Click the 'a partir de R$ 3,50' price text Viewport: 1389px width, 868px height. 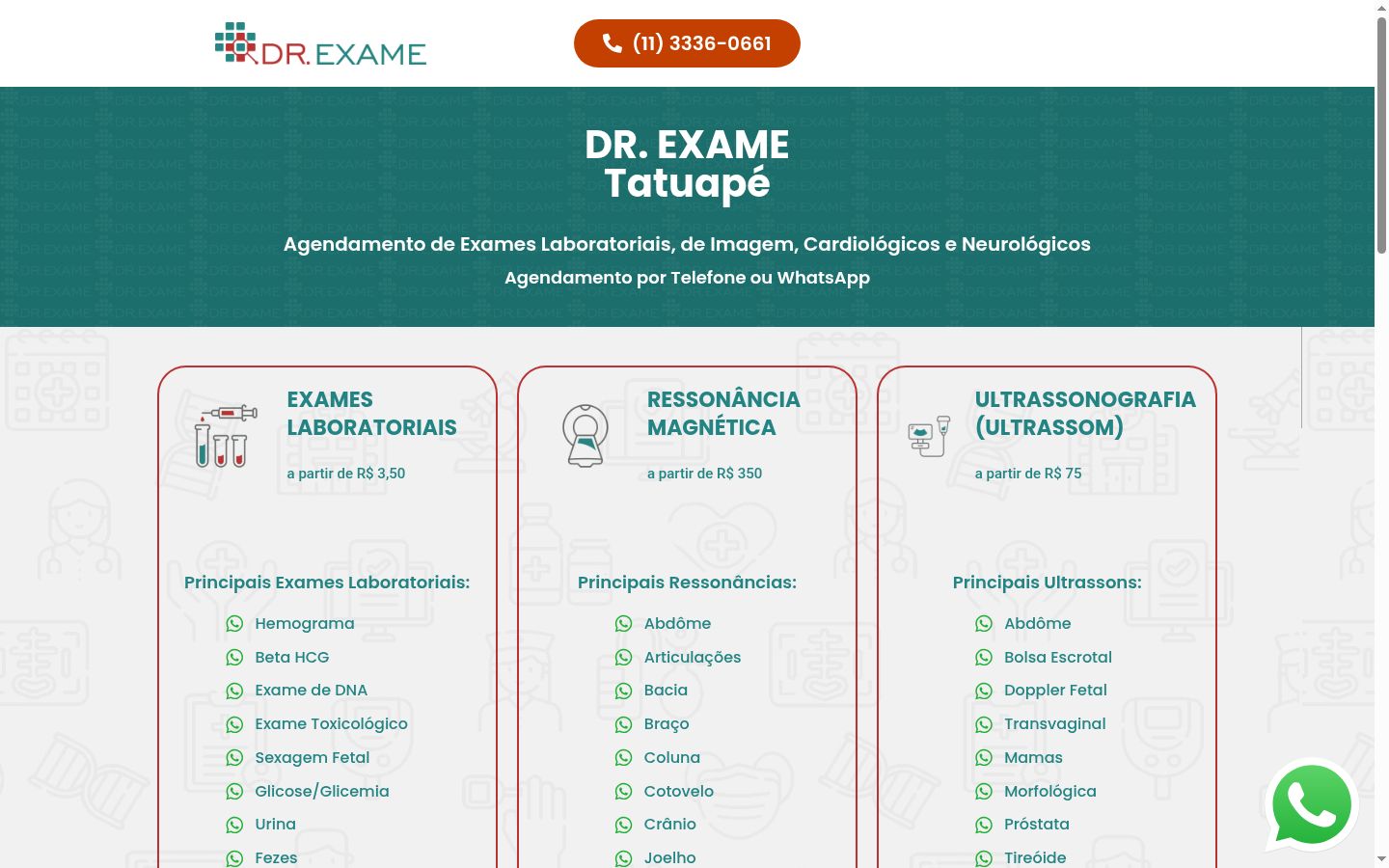tap(346, 474)
